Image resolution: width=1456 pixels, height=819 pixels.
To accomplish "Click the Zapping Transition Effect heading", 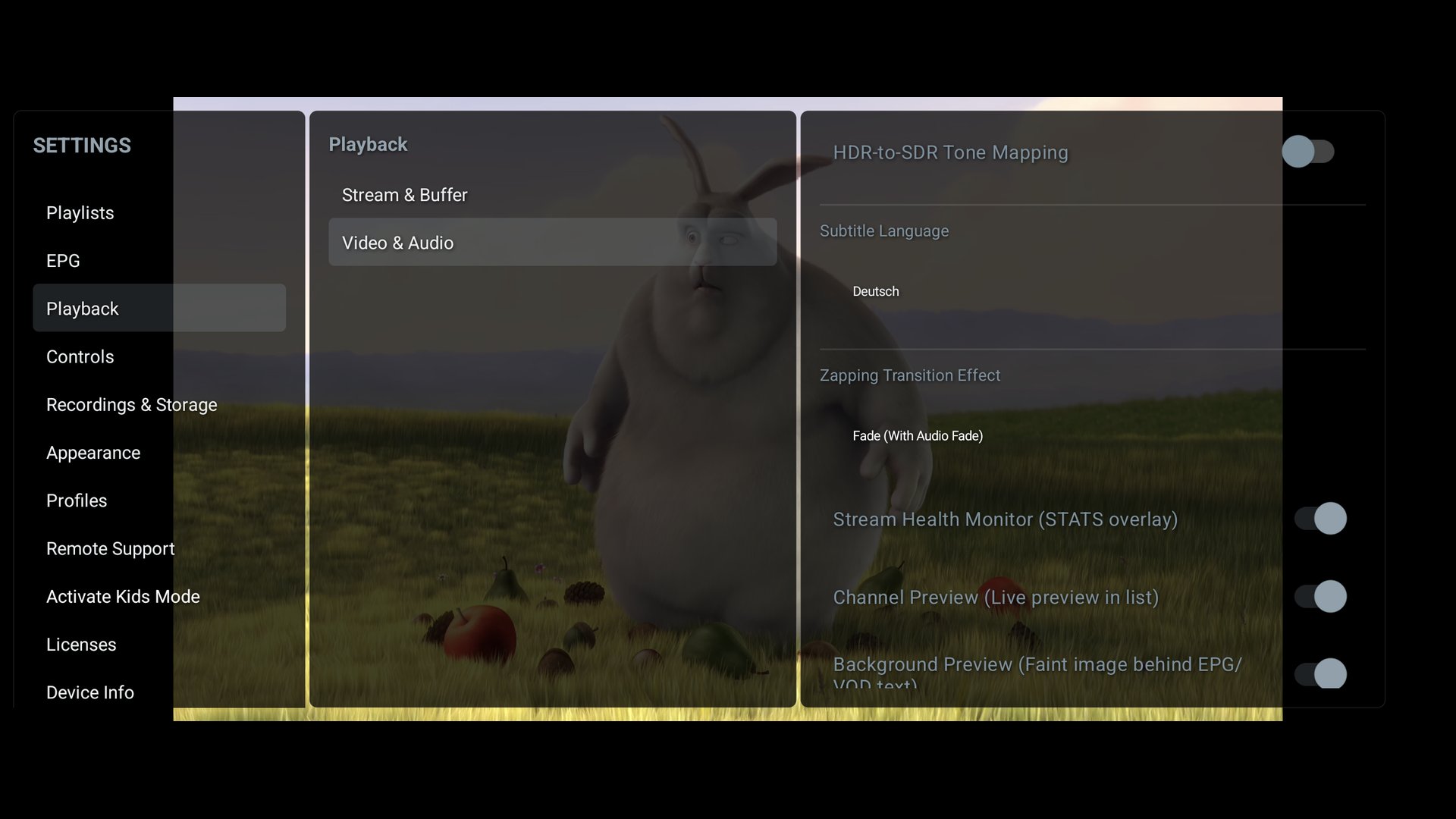I will click(x=910, y=375).
